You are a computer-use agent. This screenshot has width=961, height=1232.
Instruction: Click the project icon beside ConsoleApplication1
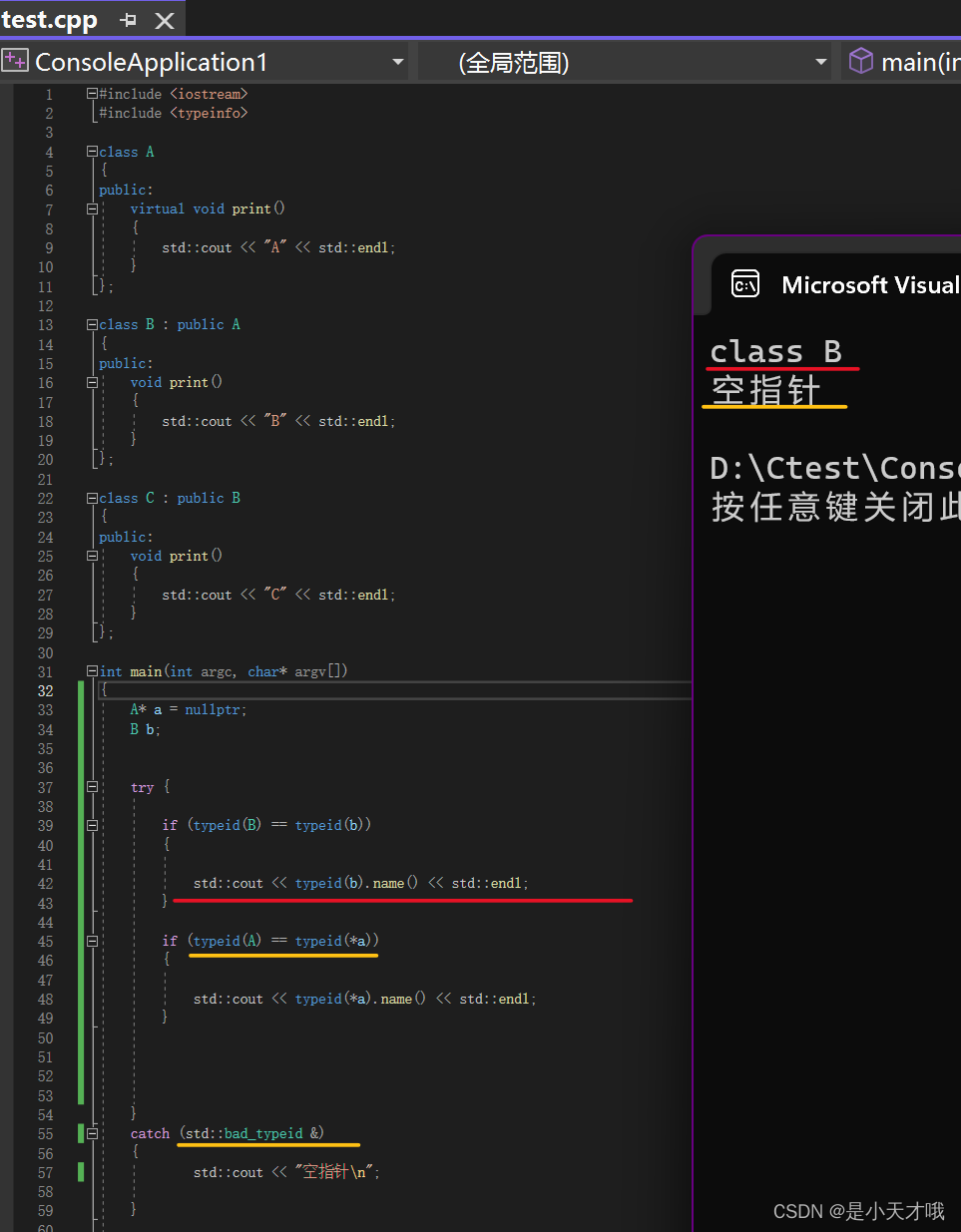coord(14,60)
